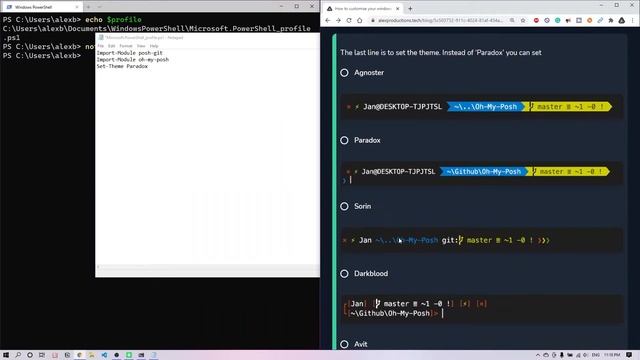
Task: Click the browser address bar
Action: click(x=441, y=20)
